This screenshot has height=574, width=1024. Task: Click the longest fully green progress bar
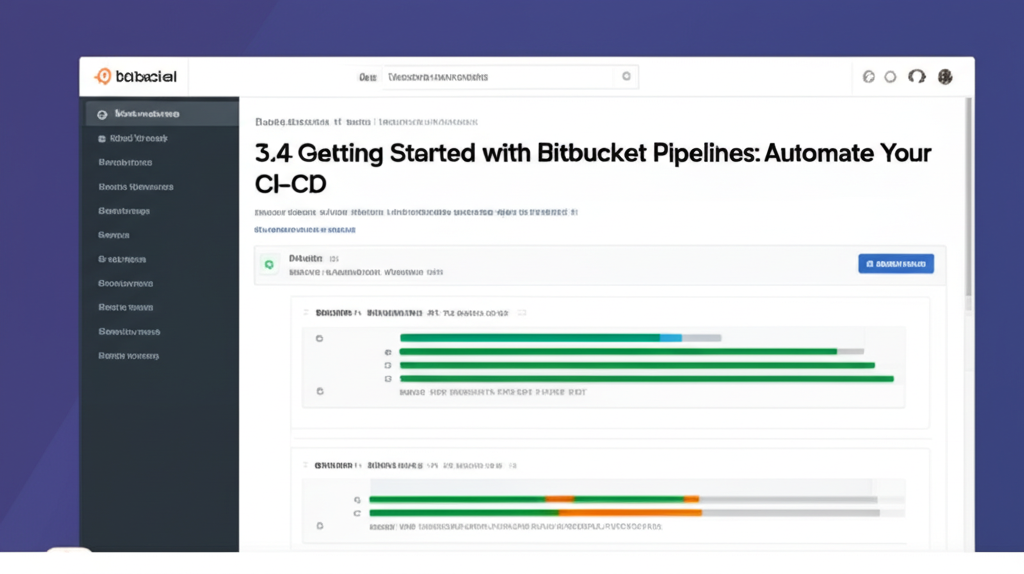point(647,379)
